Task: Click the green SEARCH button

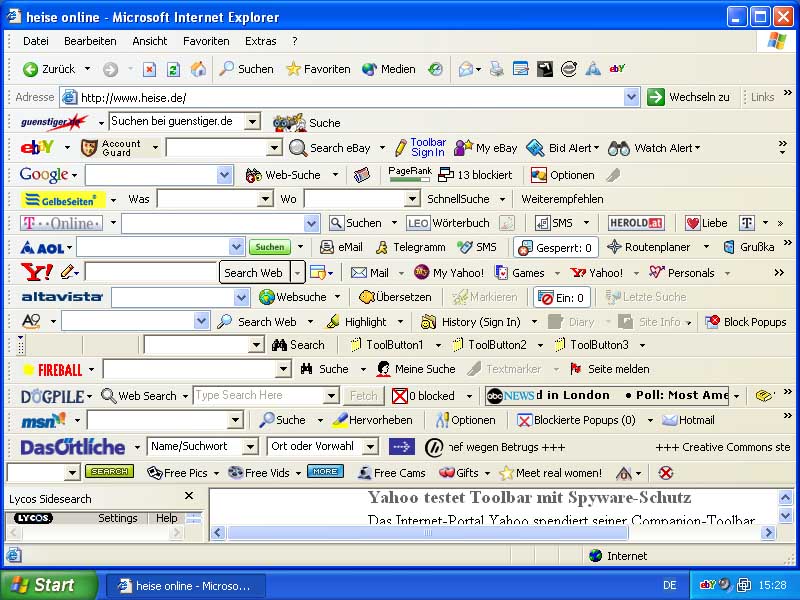Action: point(110,471)
